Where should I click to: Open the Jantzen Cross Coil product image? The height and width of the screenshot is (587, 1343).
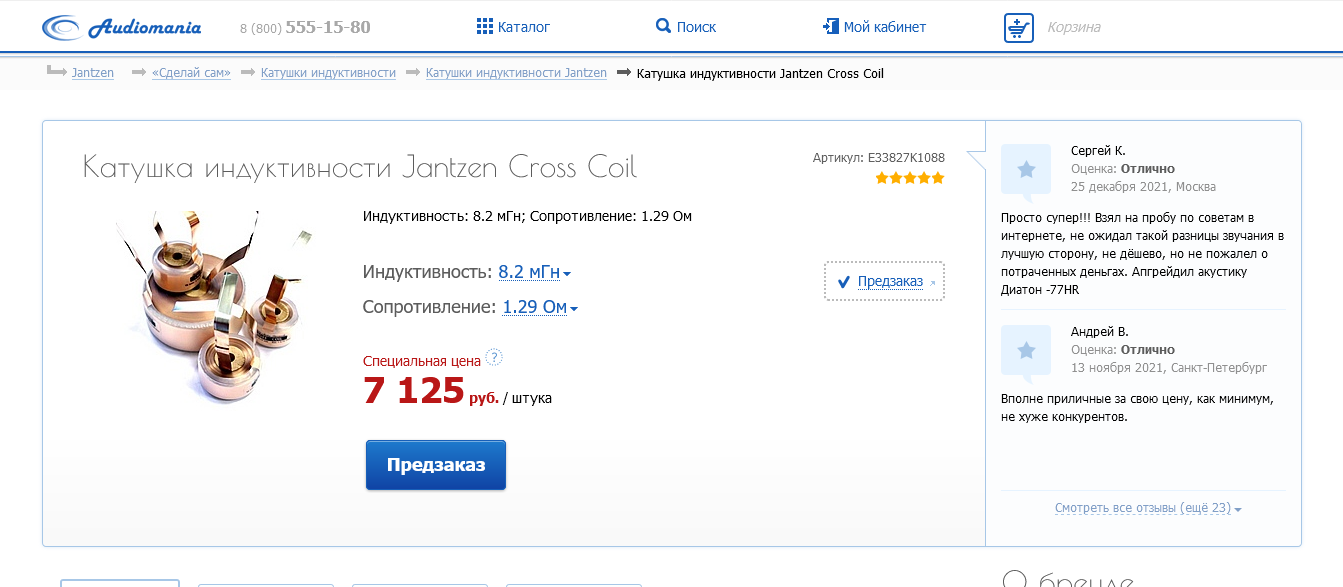213,305
